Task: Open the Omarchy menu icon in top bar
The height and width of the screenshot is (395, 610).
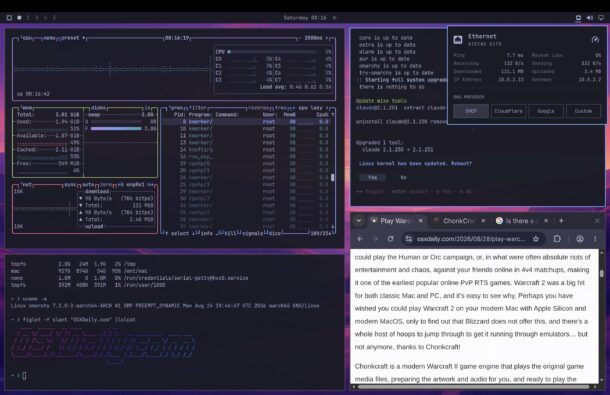Action: coord(9,18)
